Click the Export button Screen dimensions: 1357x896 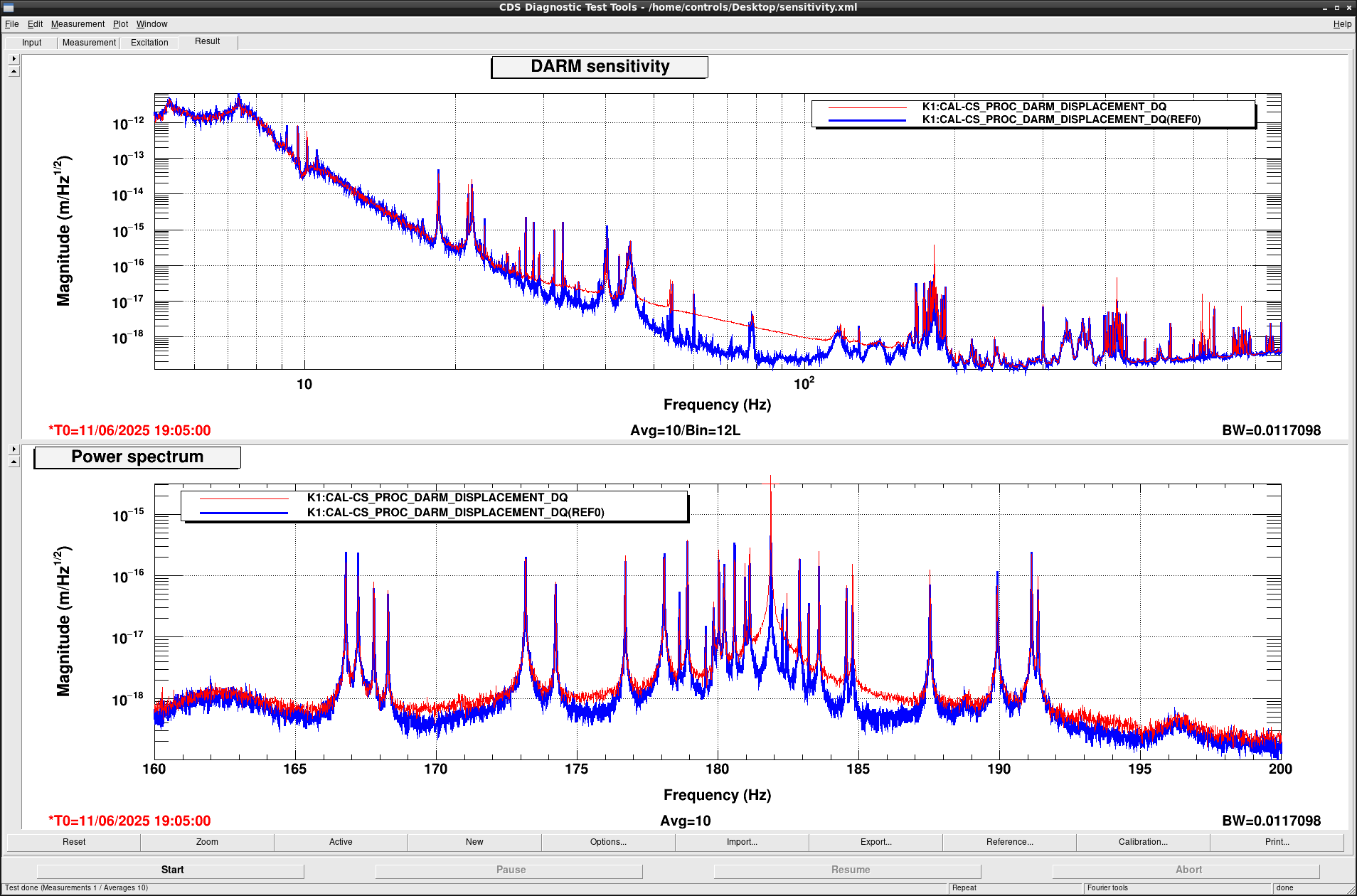point(876,842)
